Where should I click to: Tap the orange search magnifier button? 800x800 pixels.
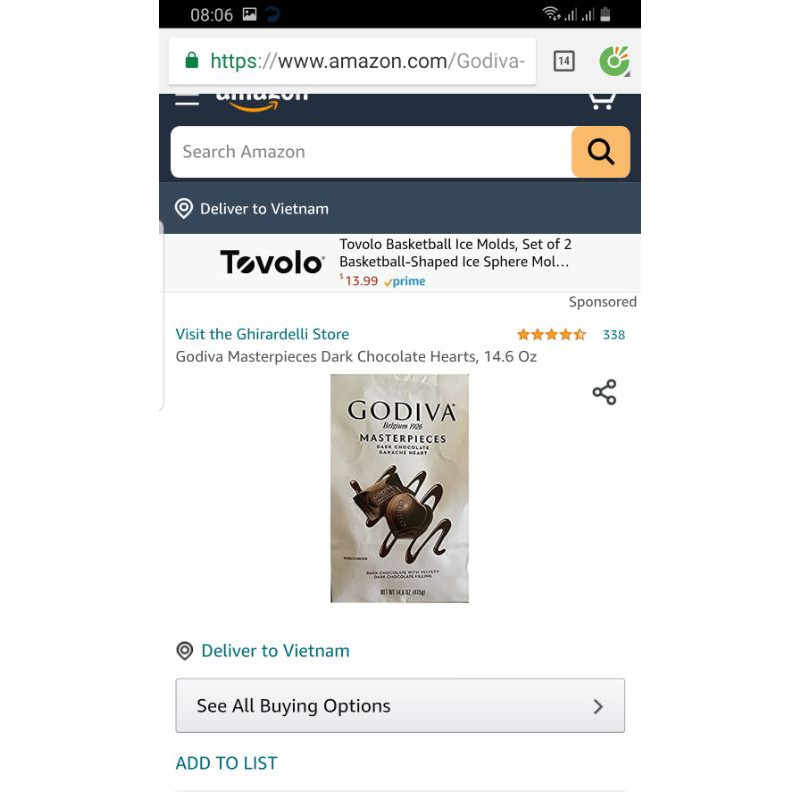pyautogui.click(x=601, y=152)
